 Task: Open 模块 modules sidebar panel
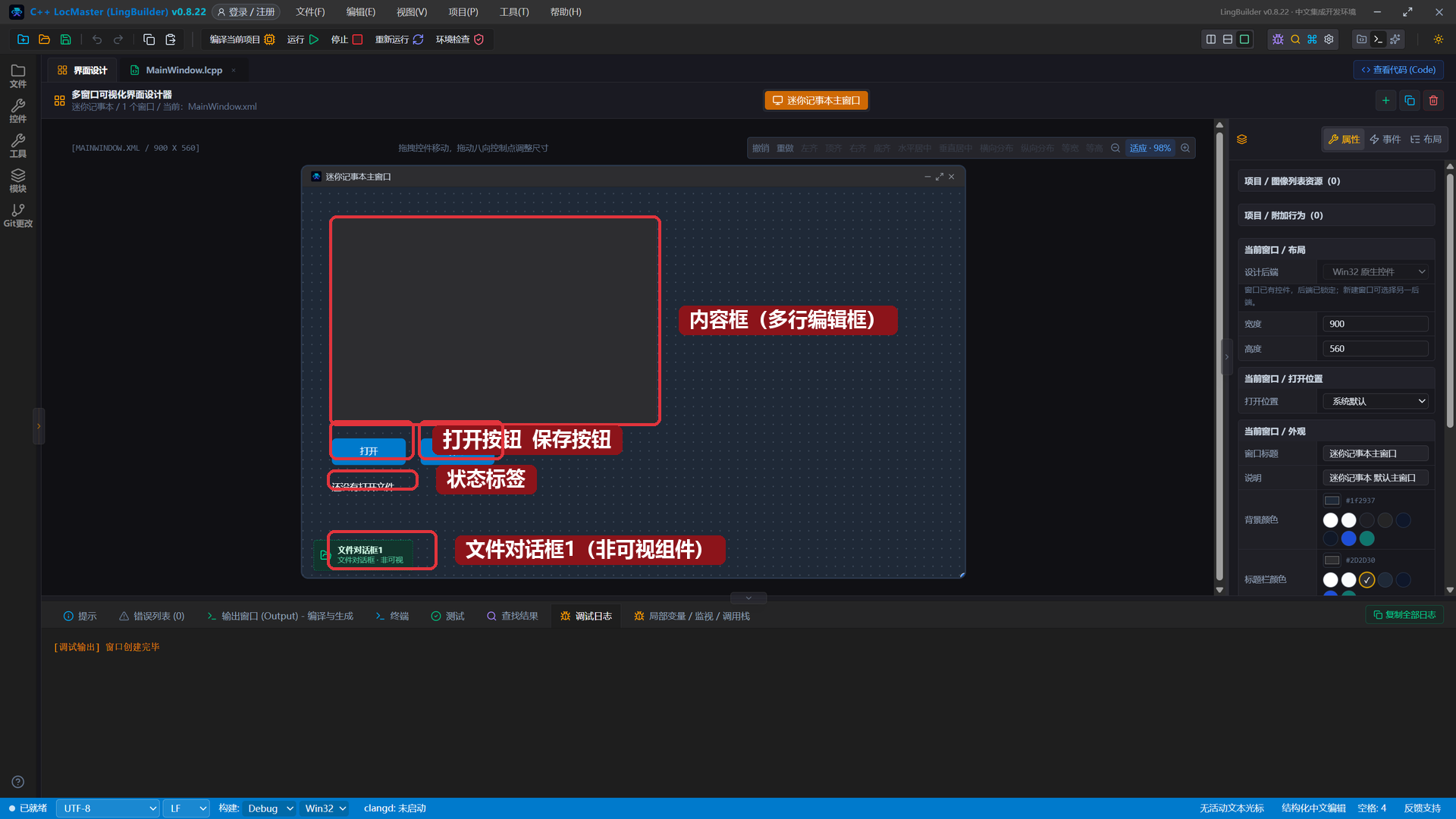(x=18, y=180)
